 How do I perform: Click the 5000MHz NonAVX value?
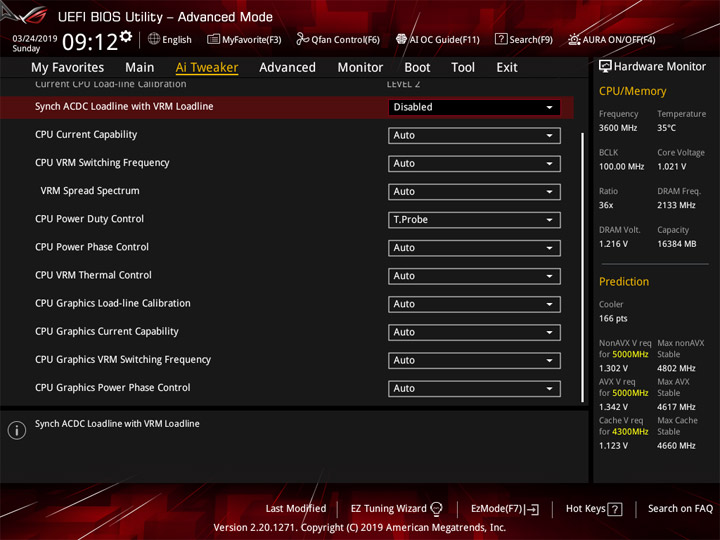tap(630, 354)
